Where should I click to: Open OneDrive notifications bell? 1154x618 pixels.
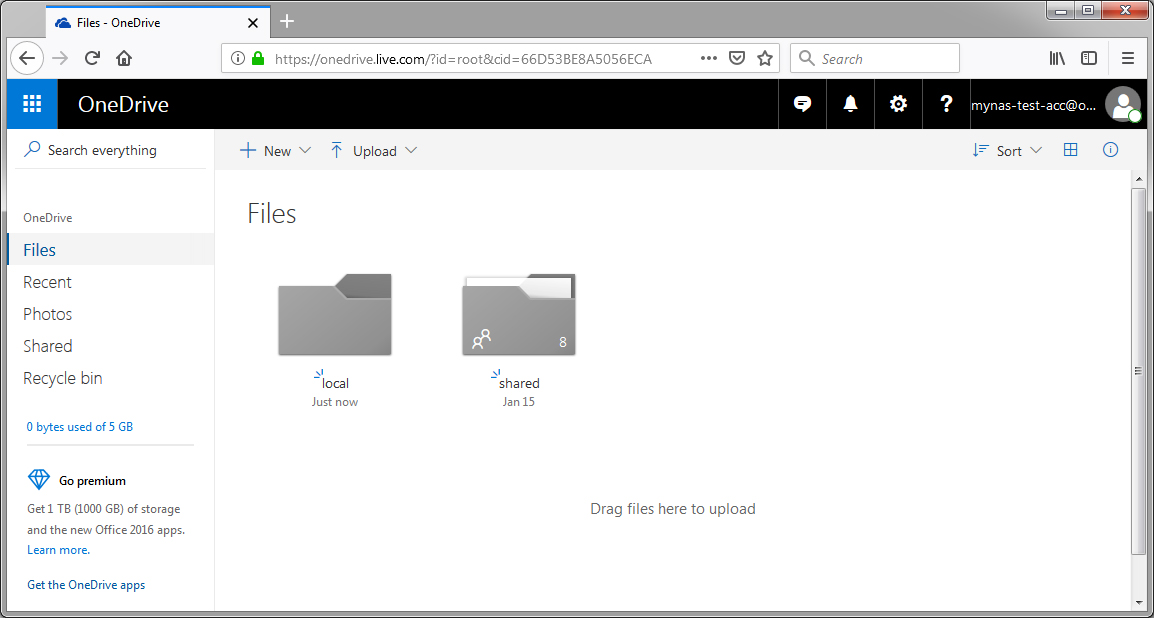coord(849,104)
